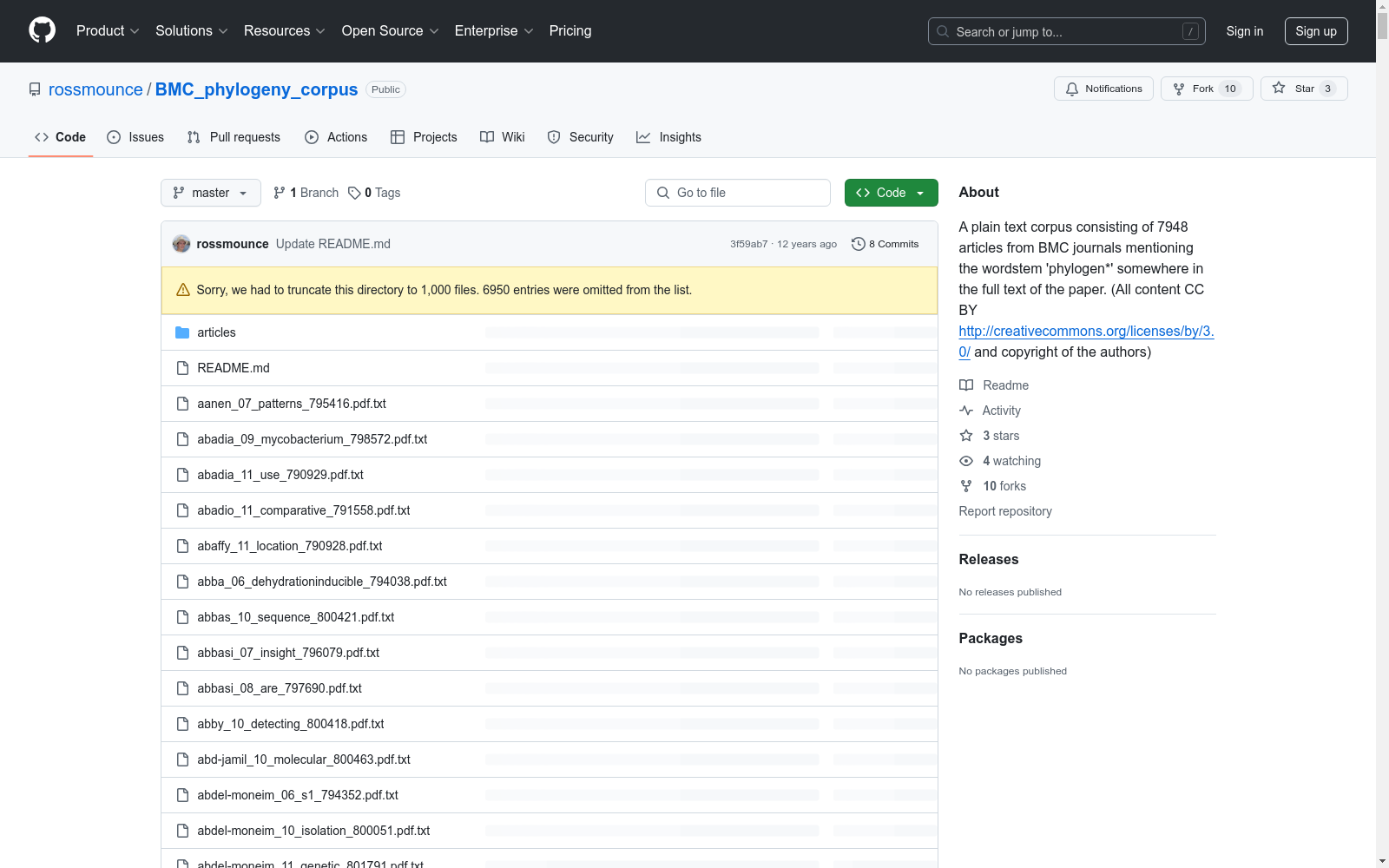
Task: Click the file icon for abaffy_11_location_790928.pdf.txt
Action: click(182, 546)
